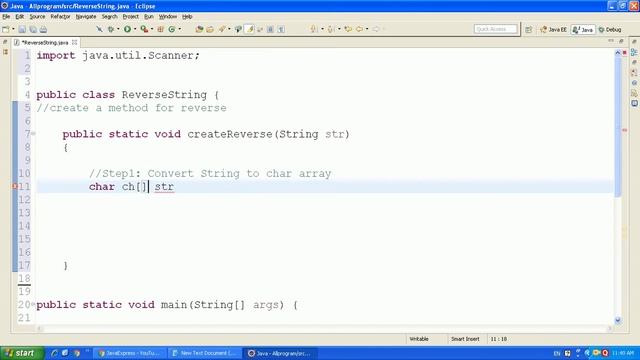
Task: Close the ReverseString.java editor tab
Action: tap(74, 42)
